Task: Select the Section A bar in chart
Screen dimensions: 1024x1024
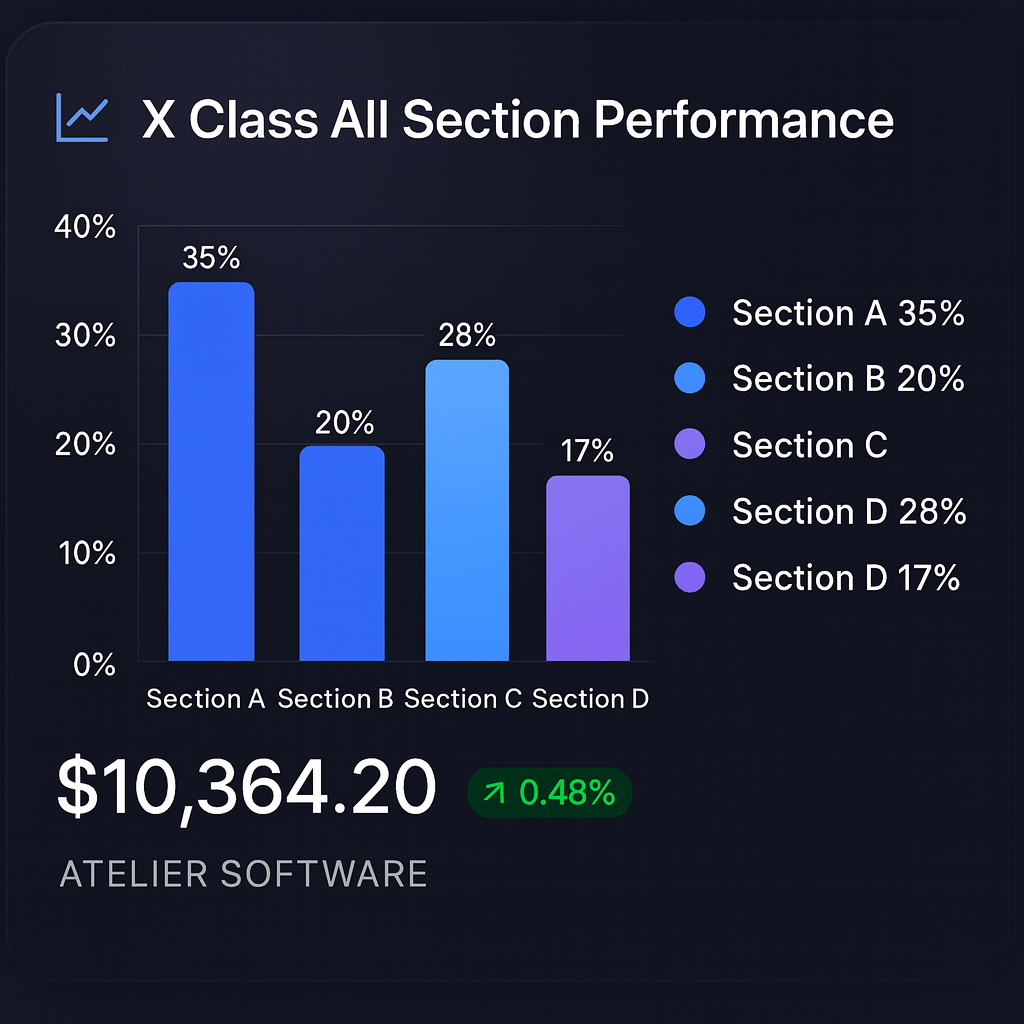Action: click(x=211, y=471)
